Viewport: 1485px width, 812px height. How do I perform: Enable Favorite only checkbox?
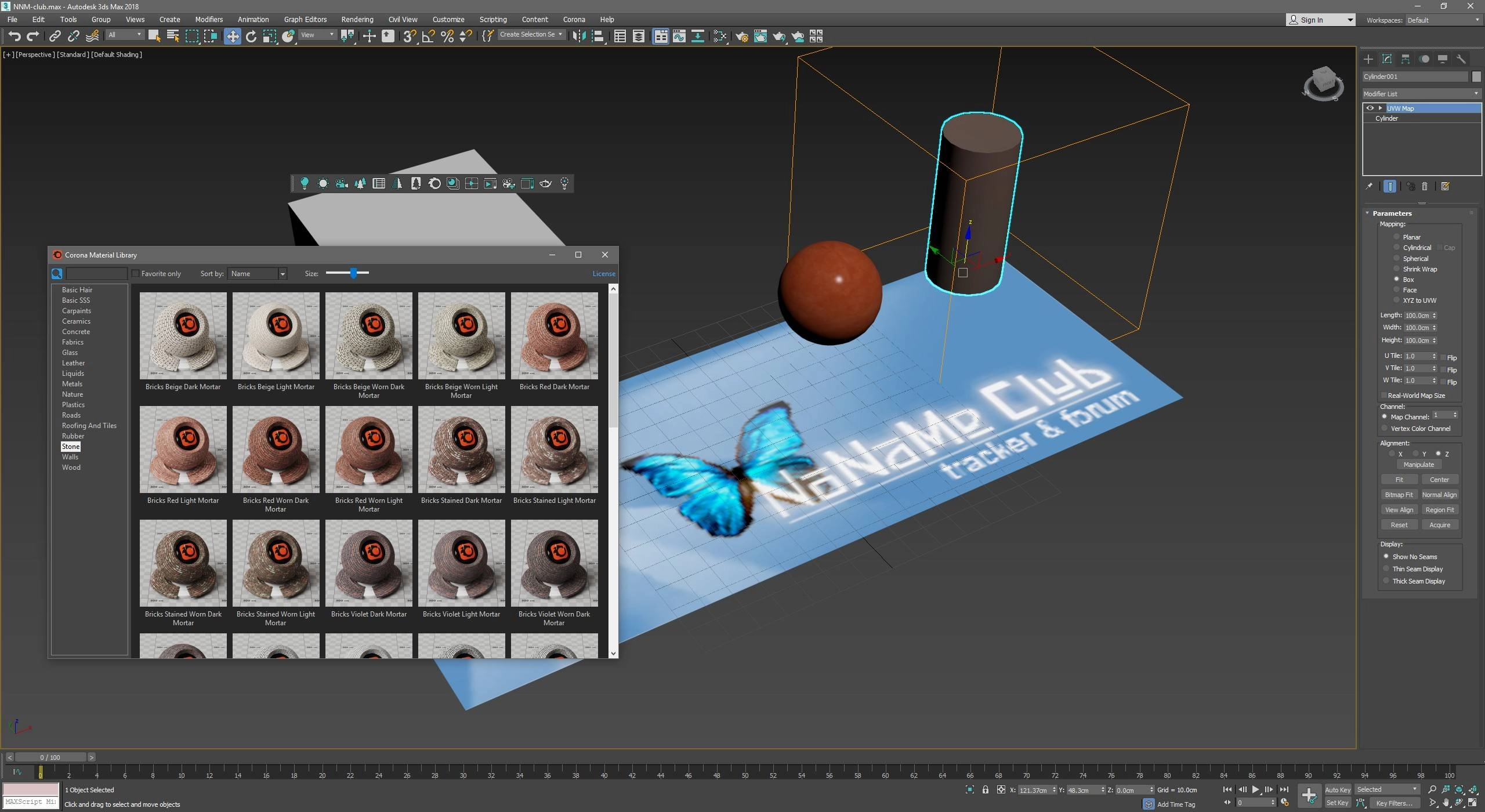[x=136, y=274]
